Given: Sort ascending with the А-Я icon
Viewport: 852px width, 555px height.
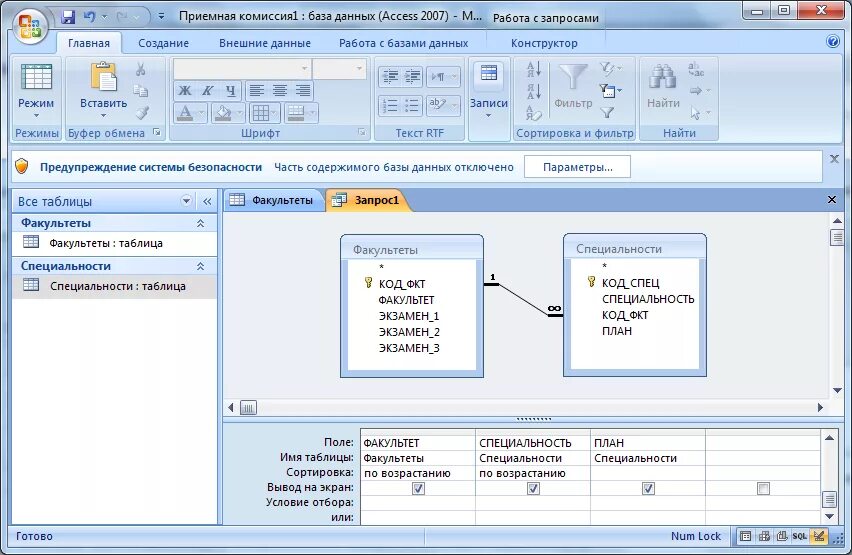Looking at the screenshot, I should [x=534, y=70].
